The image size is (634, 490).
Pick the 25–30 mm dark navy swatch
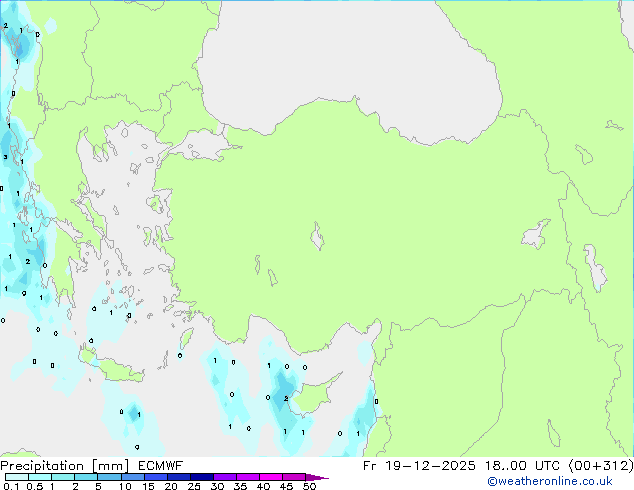[201, 477]
